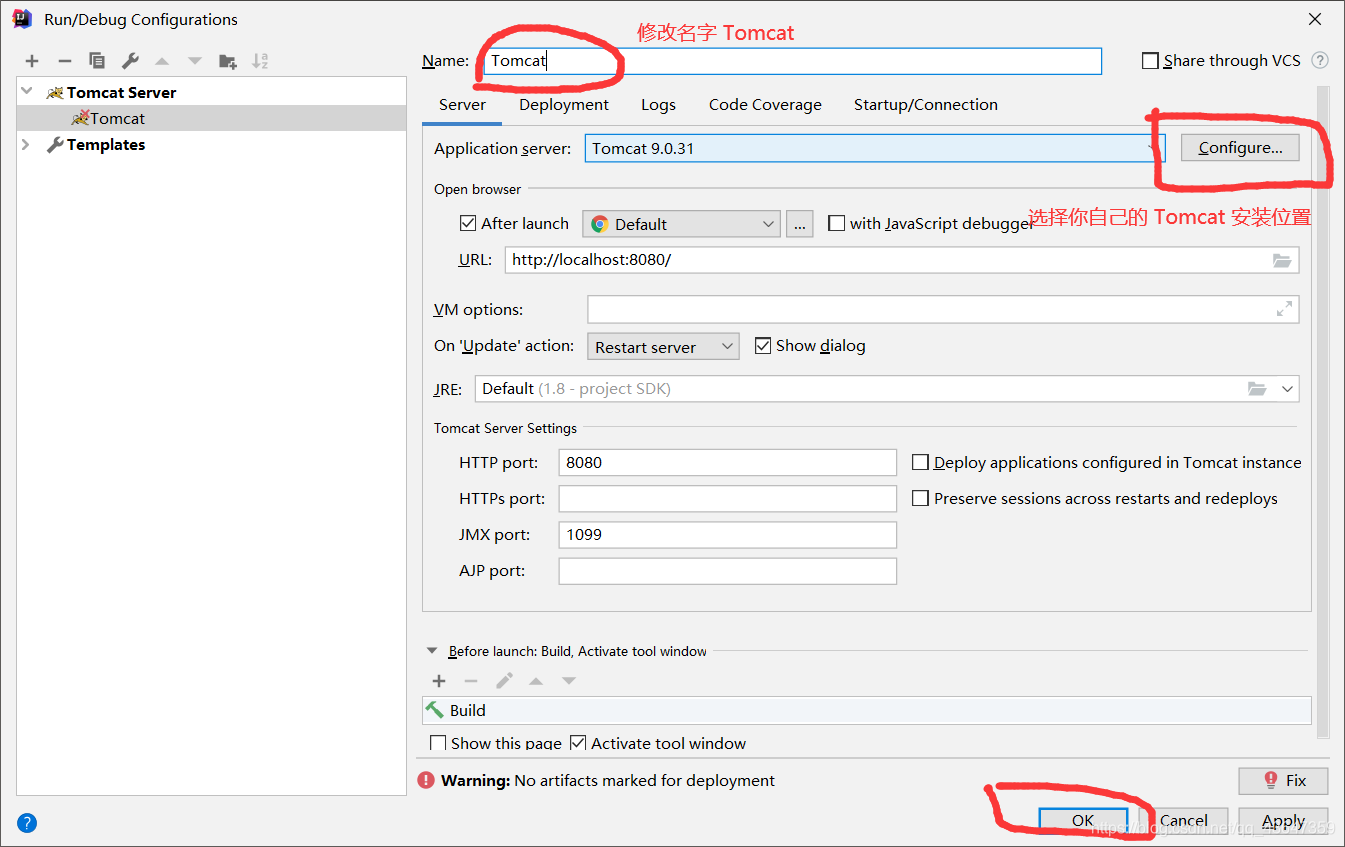Click into the Name field
Screen dimensions: 1345x847
(x=791, y=61)
